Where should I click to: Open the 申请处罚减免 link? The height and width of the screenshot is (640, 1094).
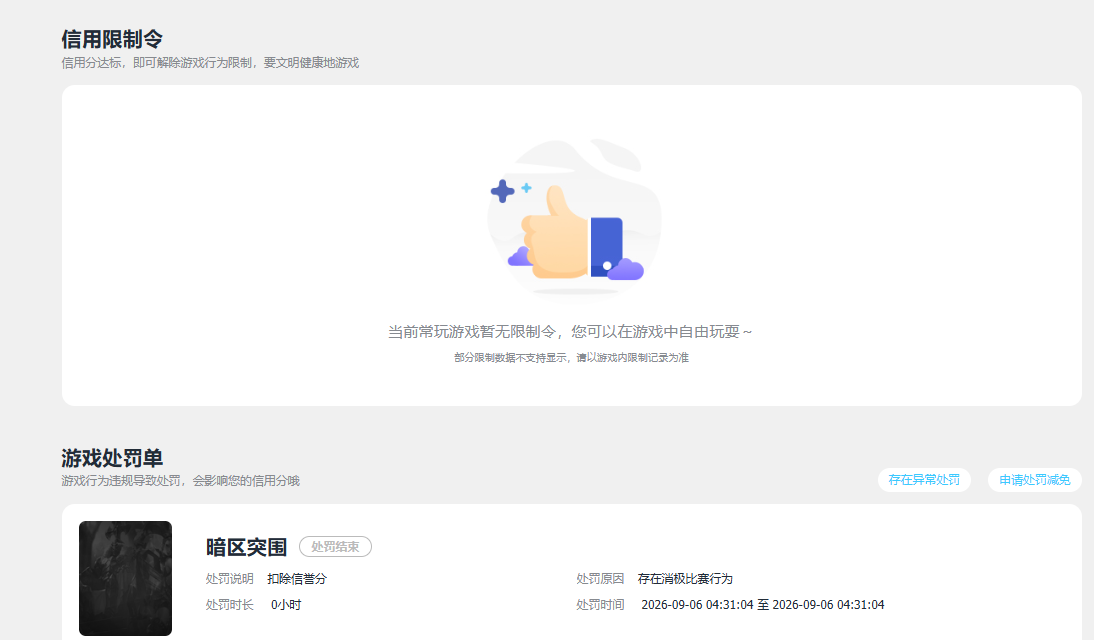pyautogui.click(x=1034, y=480)
